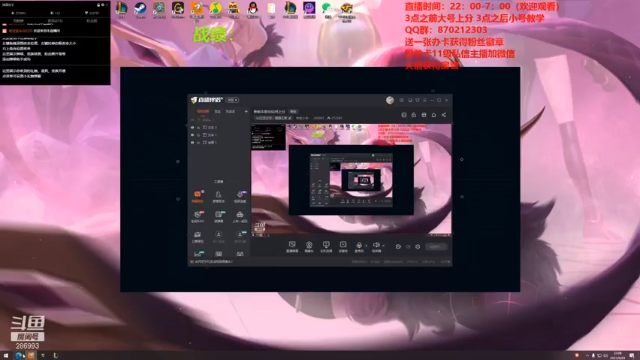The width and height of the screenshot is (640, 360).
Task: Open the settings gear in danmaku overlay header
Action: (102, 5)
